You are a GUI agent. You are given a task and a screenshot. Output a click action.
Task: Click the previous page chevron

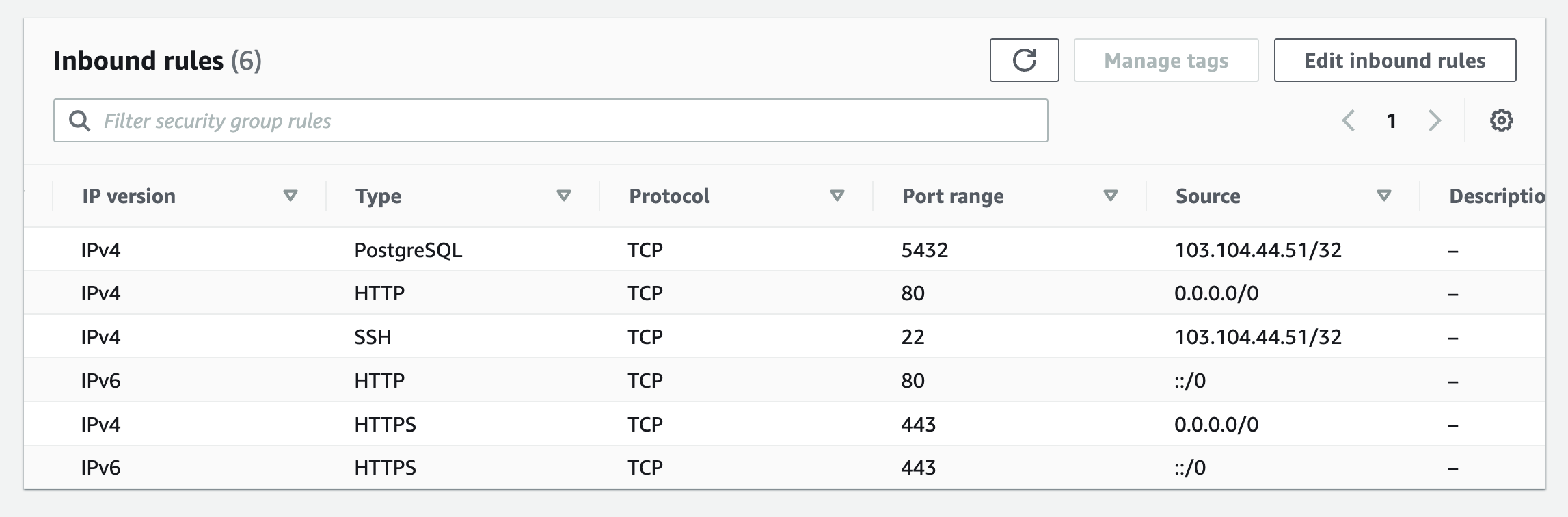(x=1348, y=120)
